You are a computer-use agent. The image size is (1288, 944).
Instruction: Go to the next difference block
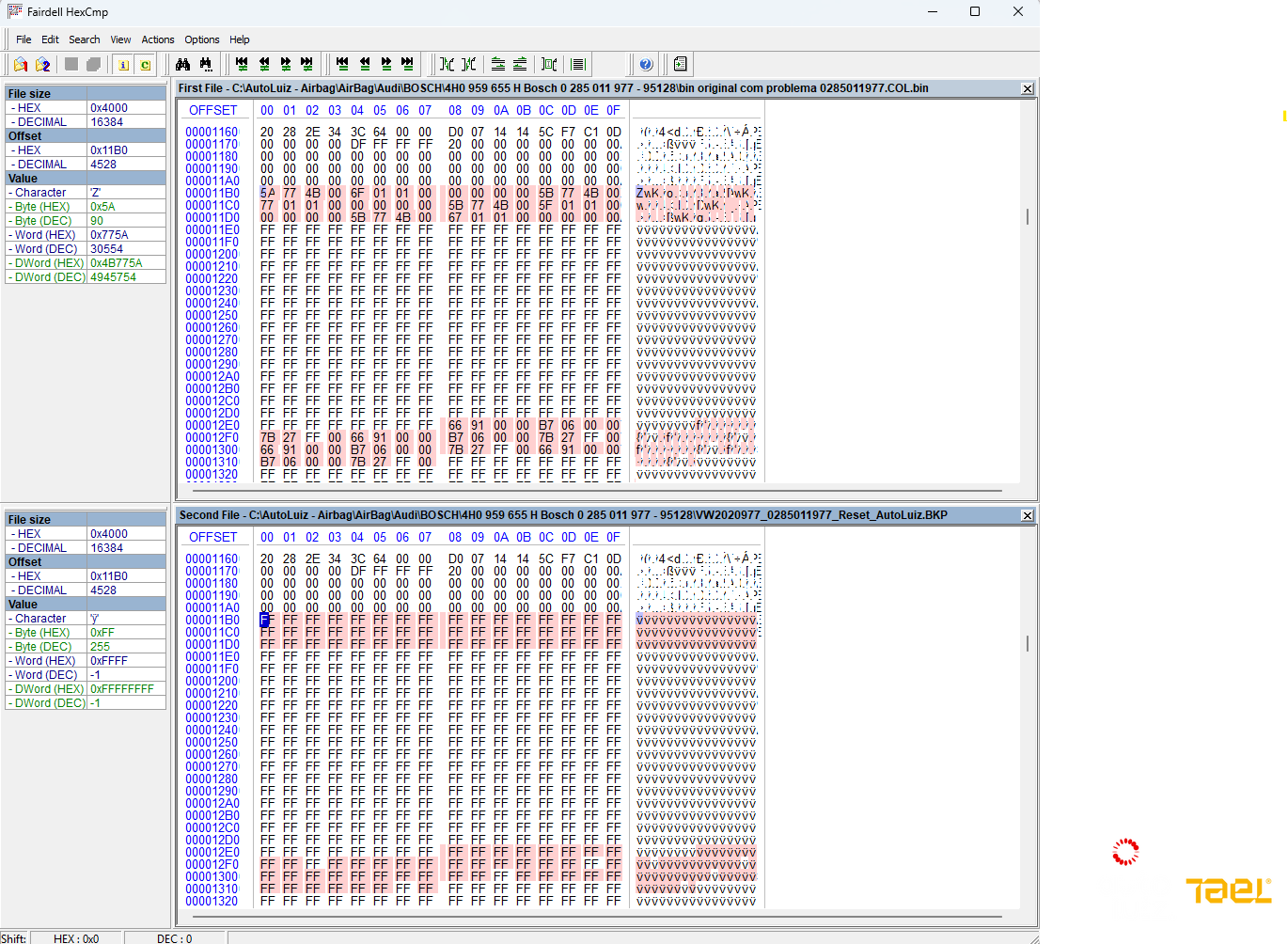[x=286, y=64]
